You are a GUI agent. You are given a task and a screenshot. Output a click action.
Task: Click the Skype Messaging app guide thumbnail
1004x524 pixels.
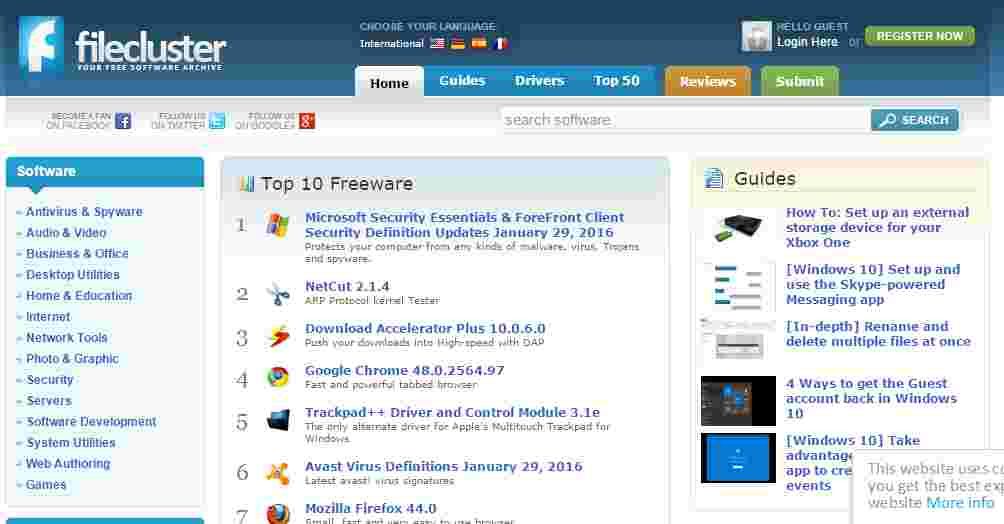[x=738, y=286]
